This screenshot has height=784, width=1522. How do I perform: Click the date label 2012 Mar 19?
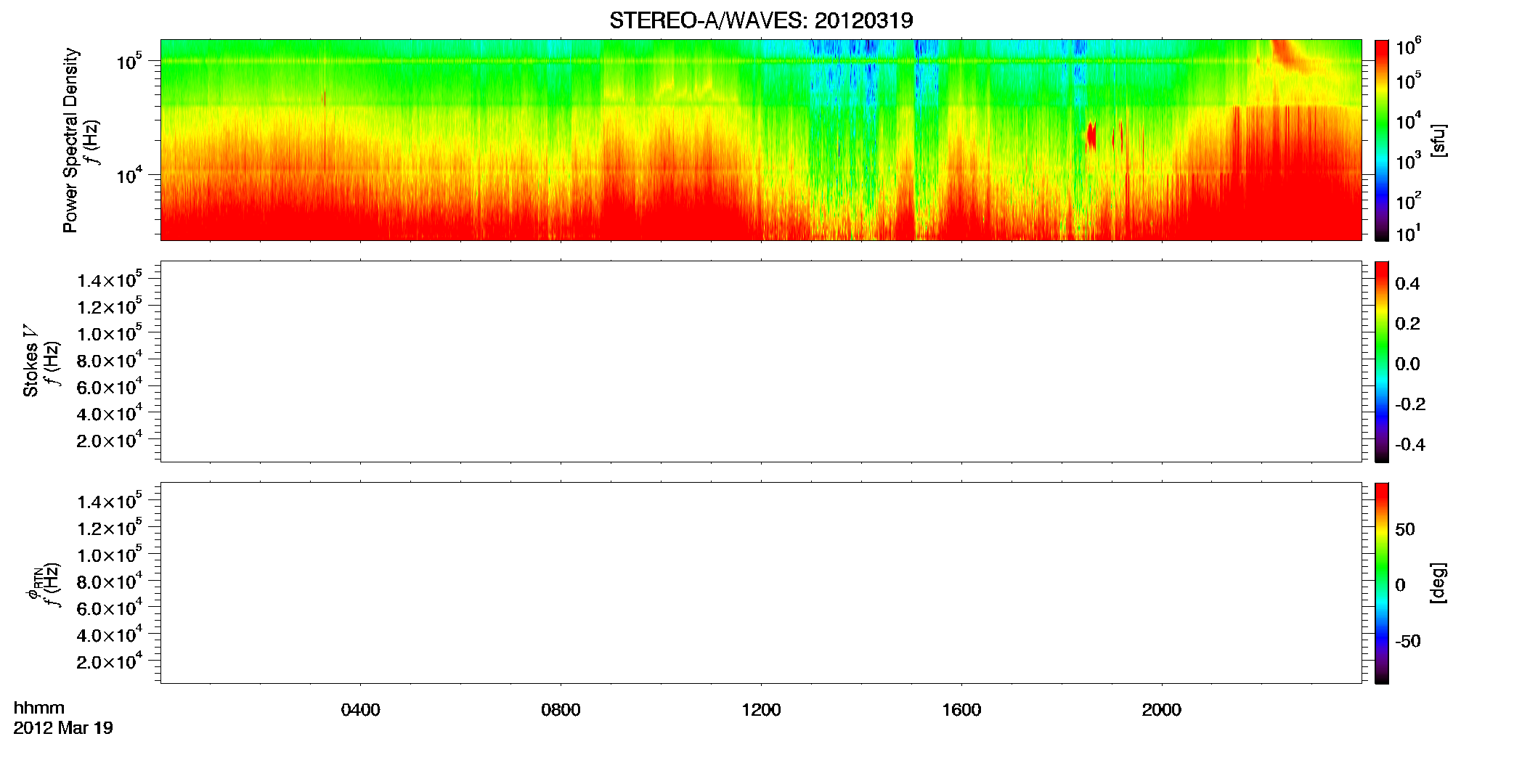click(x=63, y=727)
